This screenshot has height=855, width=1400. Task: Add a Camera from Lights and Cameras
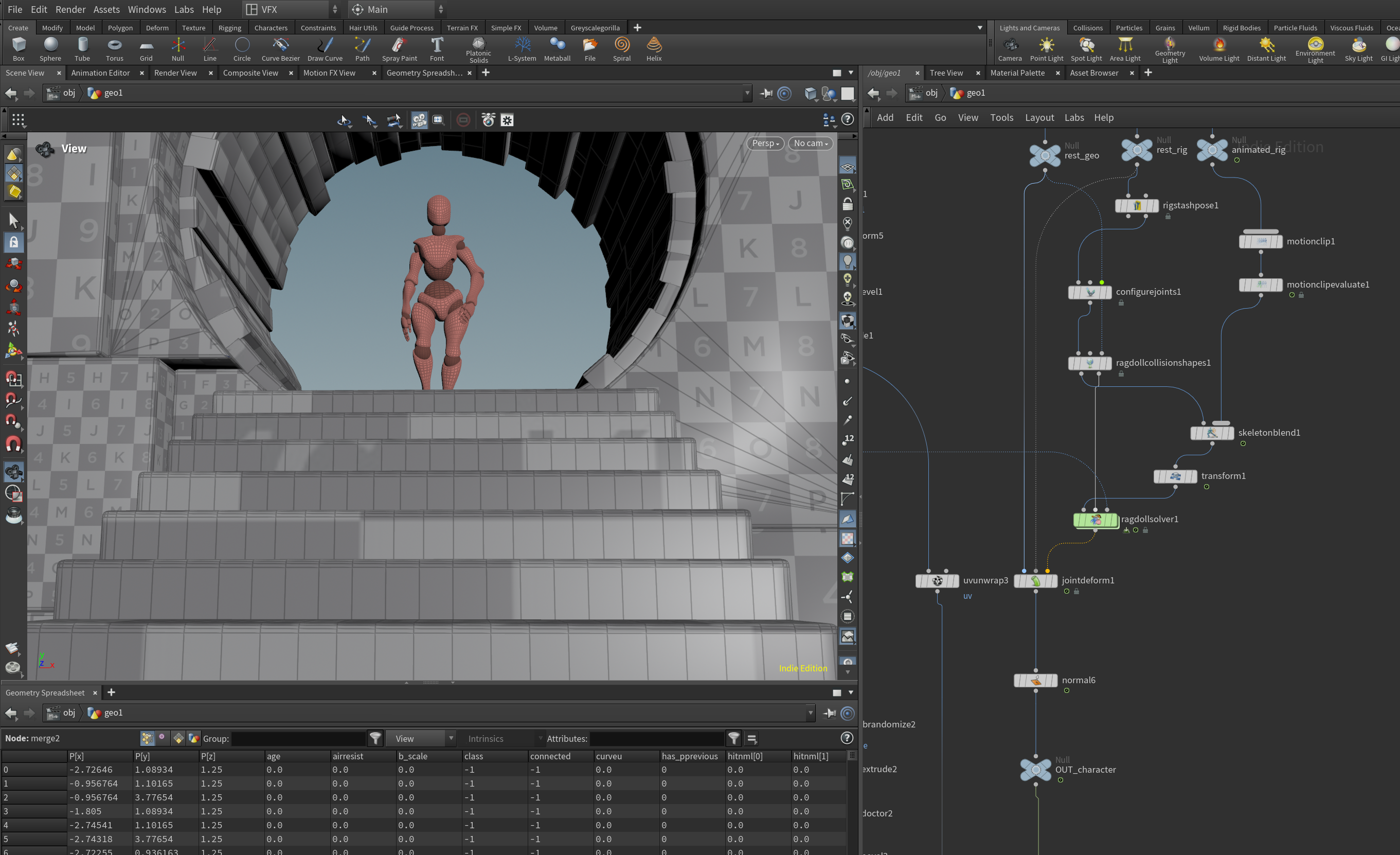click(1010, 49)
